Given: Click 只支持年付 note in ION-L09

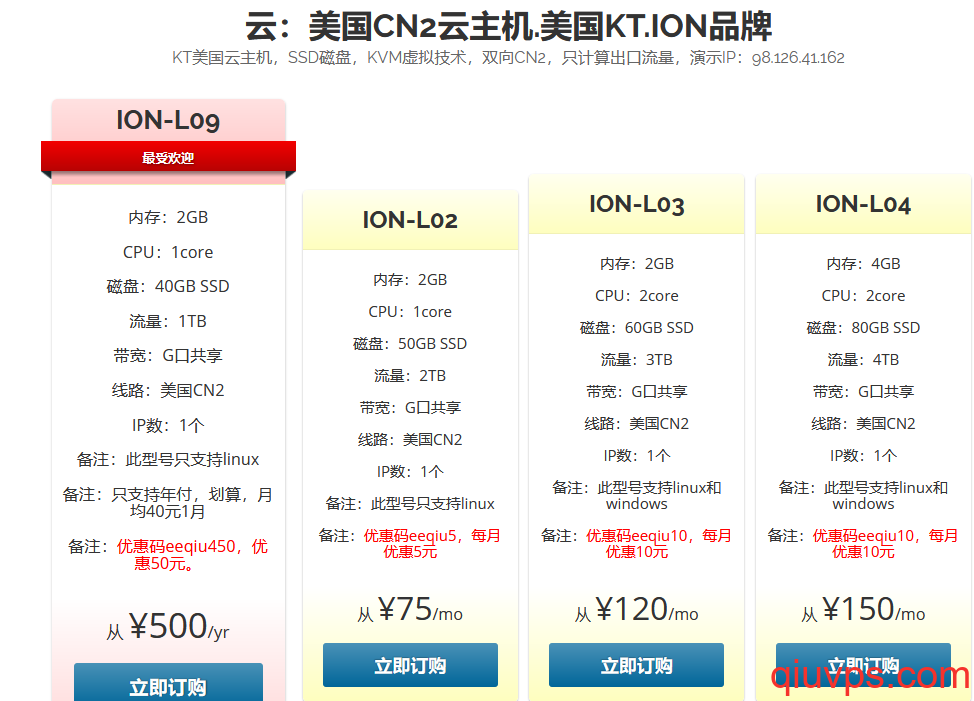Looking at the screenshot, I should click(x=168, y=503).
